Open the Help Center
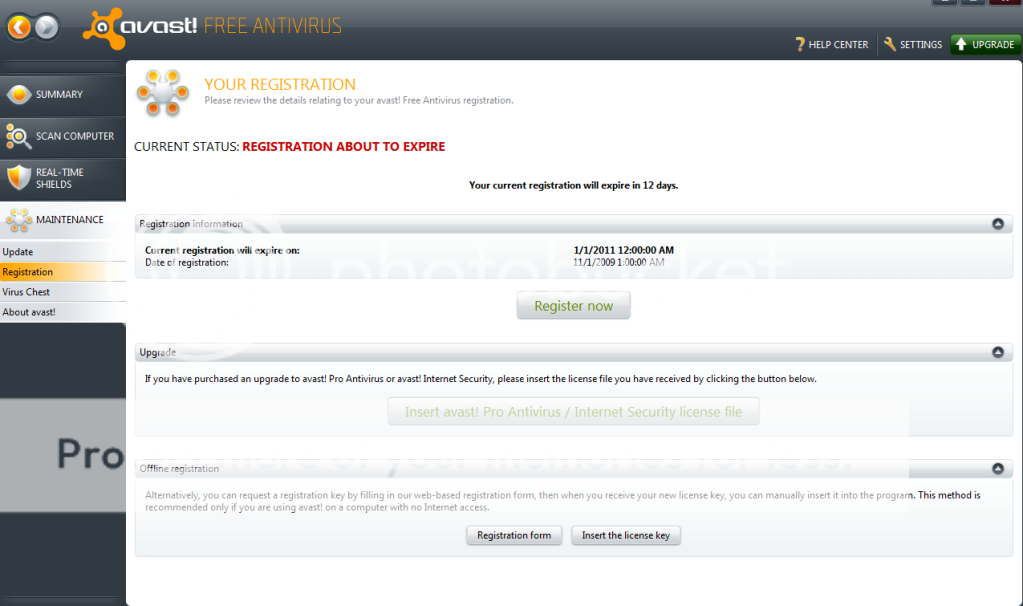This screenshot has width=1023, height=606. [x=832, y=44]
